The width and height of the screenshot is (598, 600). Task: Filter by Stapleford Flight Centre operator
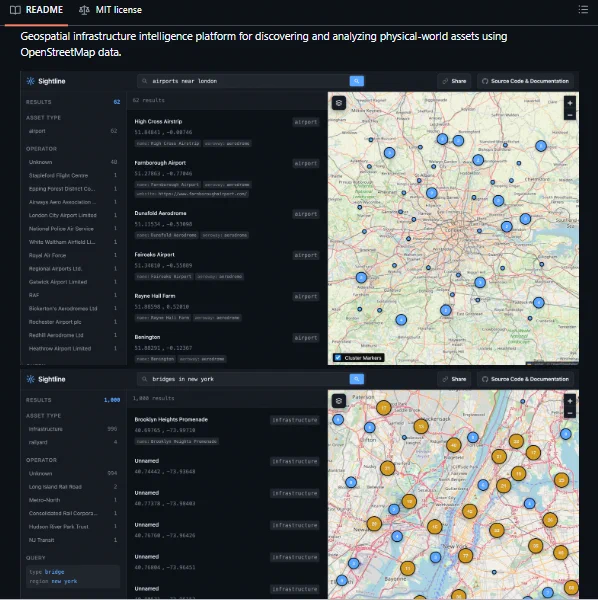73,175
